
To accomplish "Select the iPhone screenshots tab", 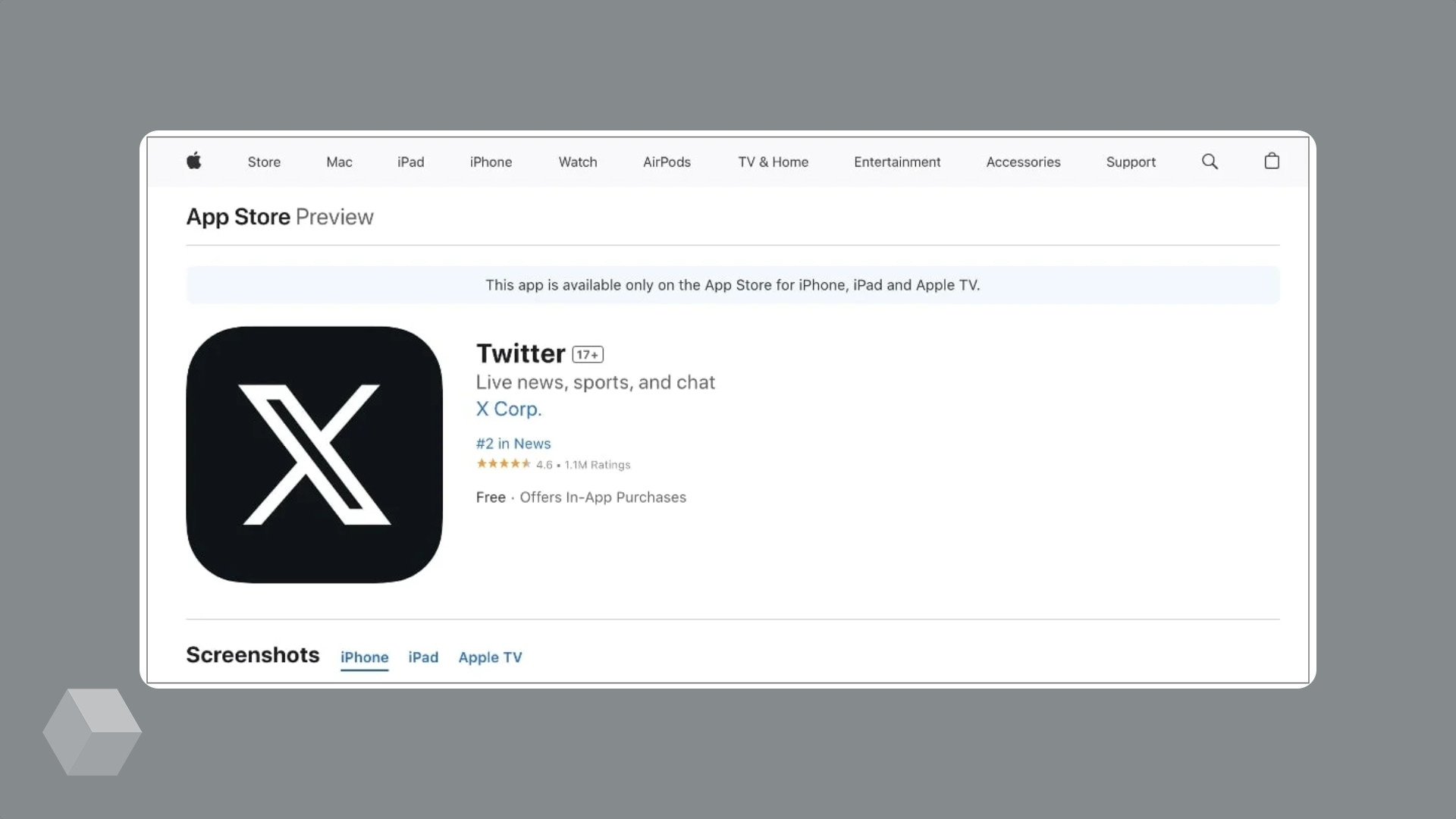I will (364, 657).
